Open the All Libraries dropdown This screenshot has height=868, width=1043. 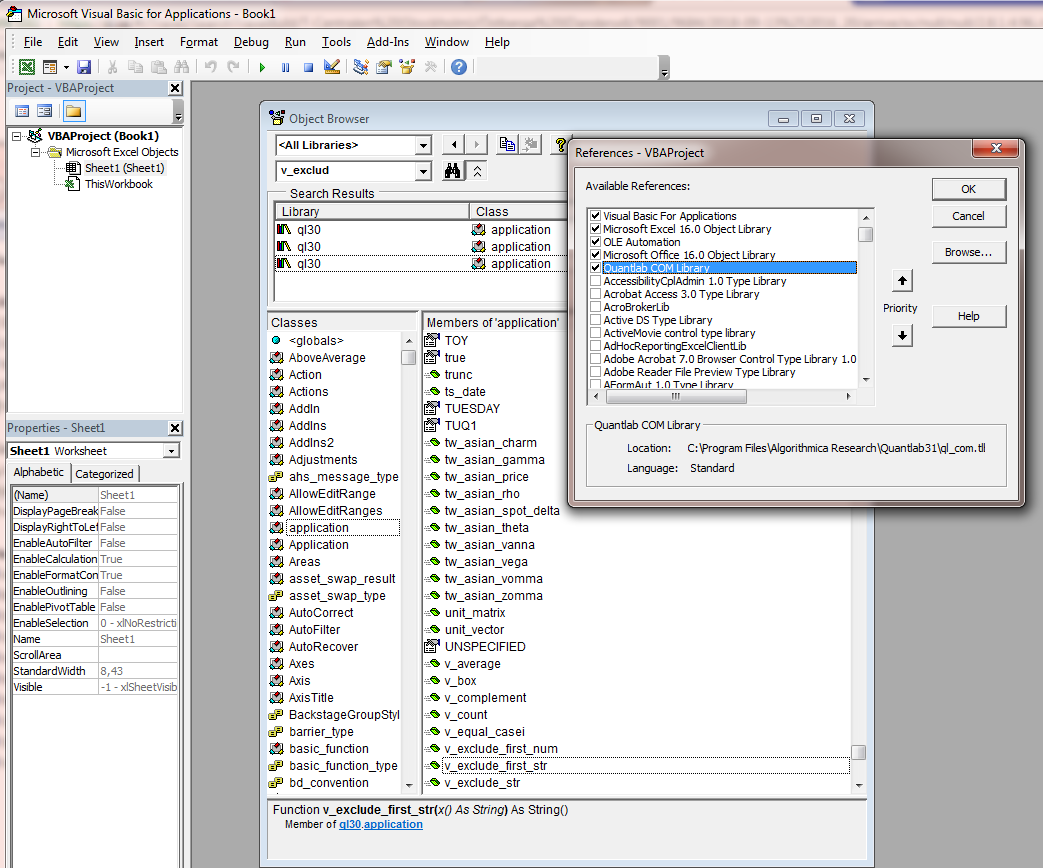coord(423,145)
